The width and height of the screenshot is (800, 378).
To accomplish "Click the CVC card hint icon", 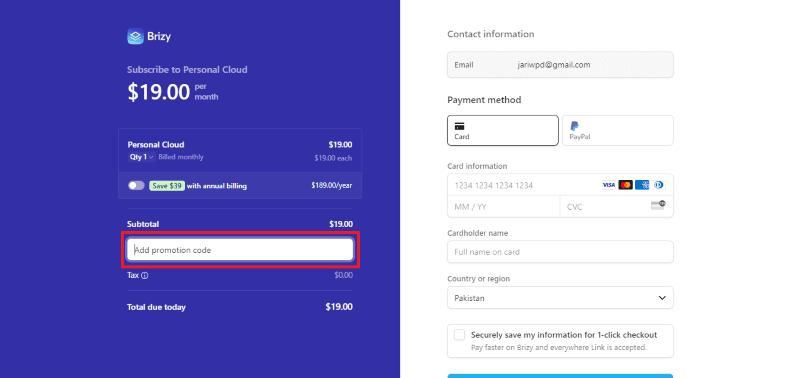I will click(658, 205).
